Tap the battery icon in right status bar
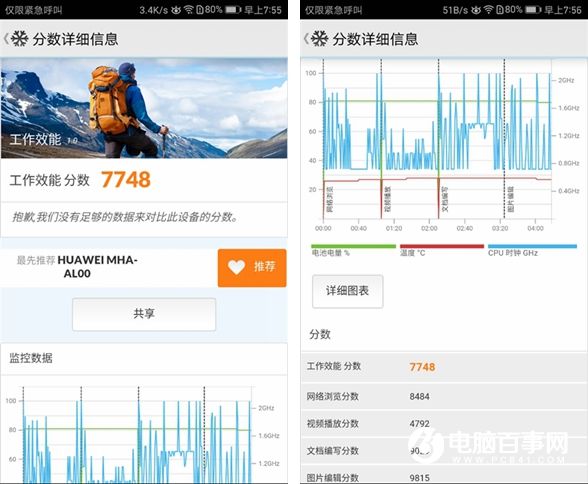 533,10
